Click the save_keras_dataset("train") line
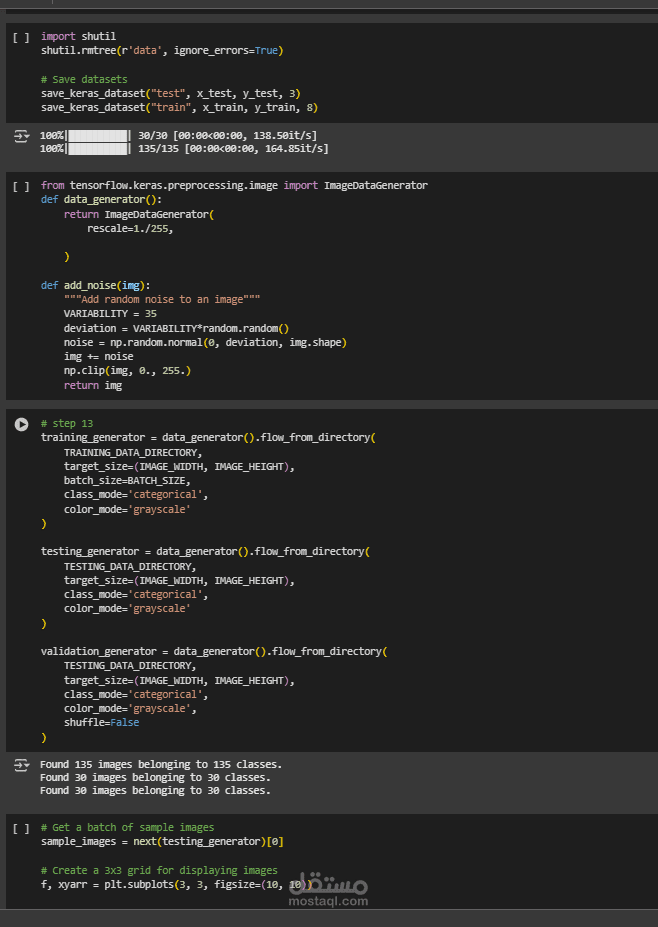 [179, 107]
